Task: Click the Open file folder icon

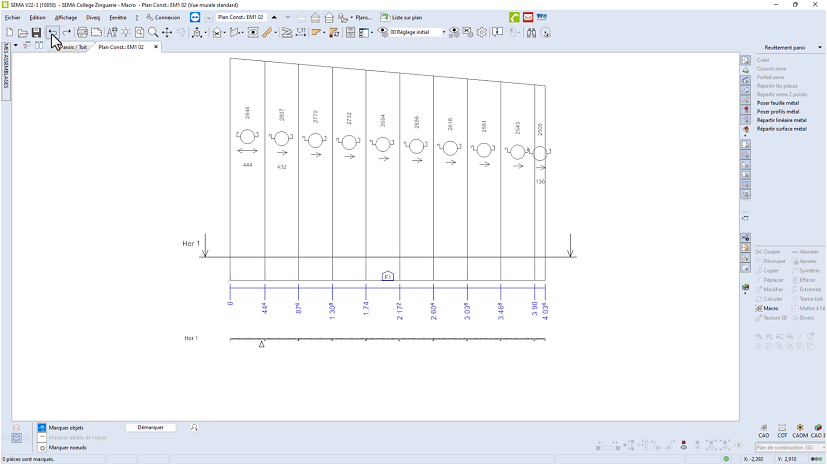Action: point(22,33)
